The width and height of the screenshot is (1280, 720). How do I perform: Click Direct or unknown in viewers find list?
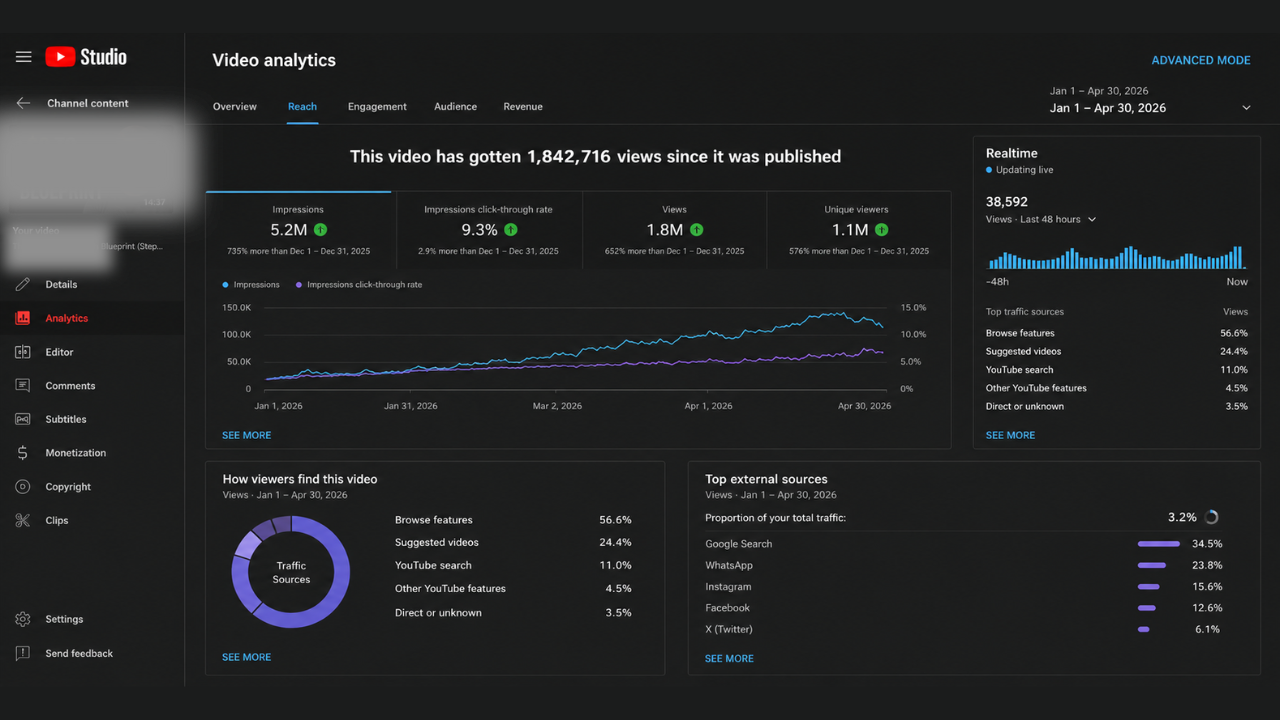(438, 612)
